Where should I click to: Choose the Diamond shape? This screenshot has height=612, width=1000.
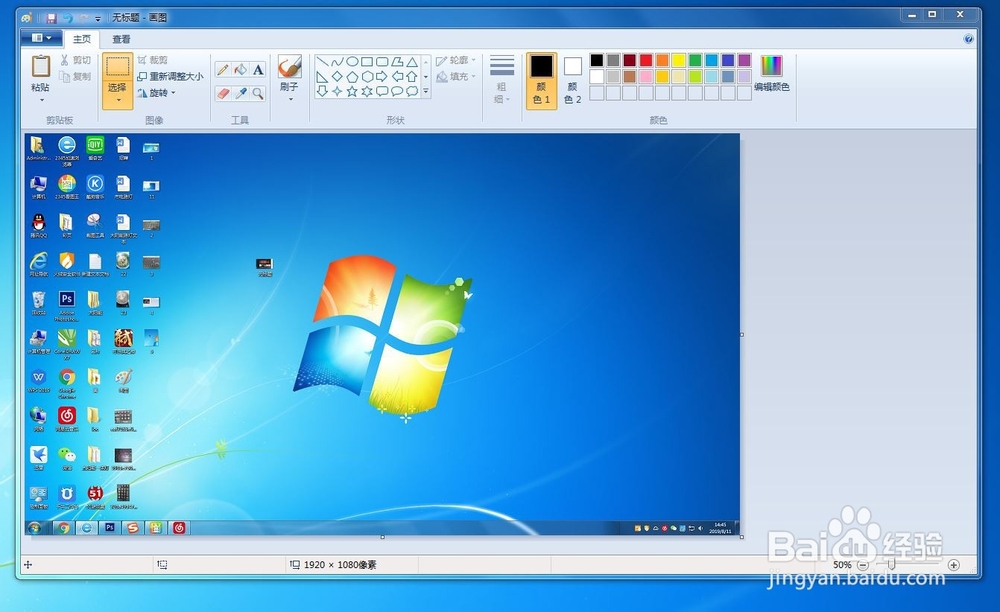click(x=337, y=76)
